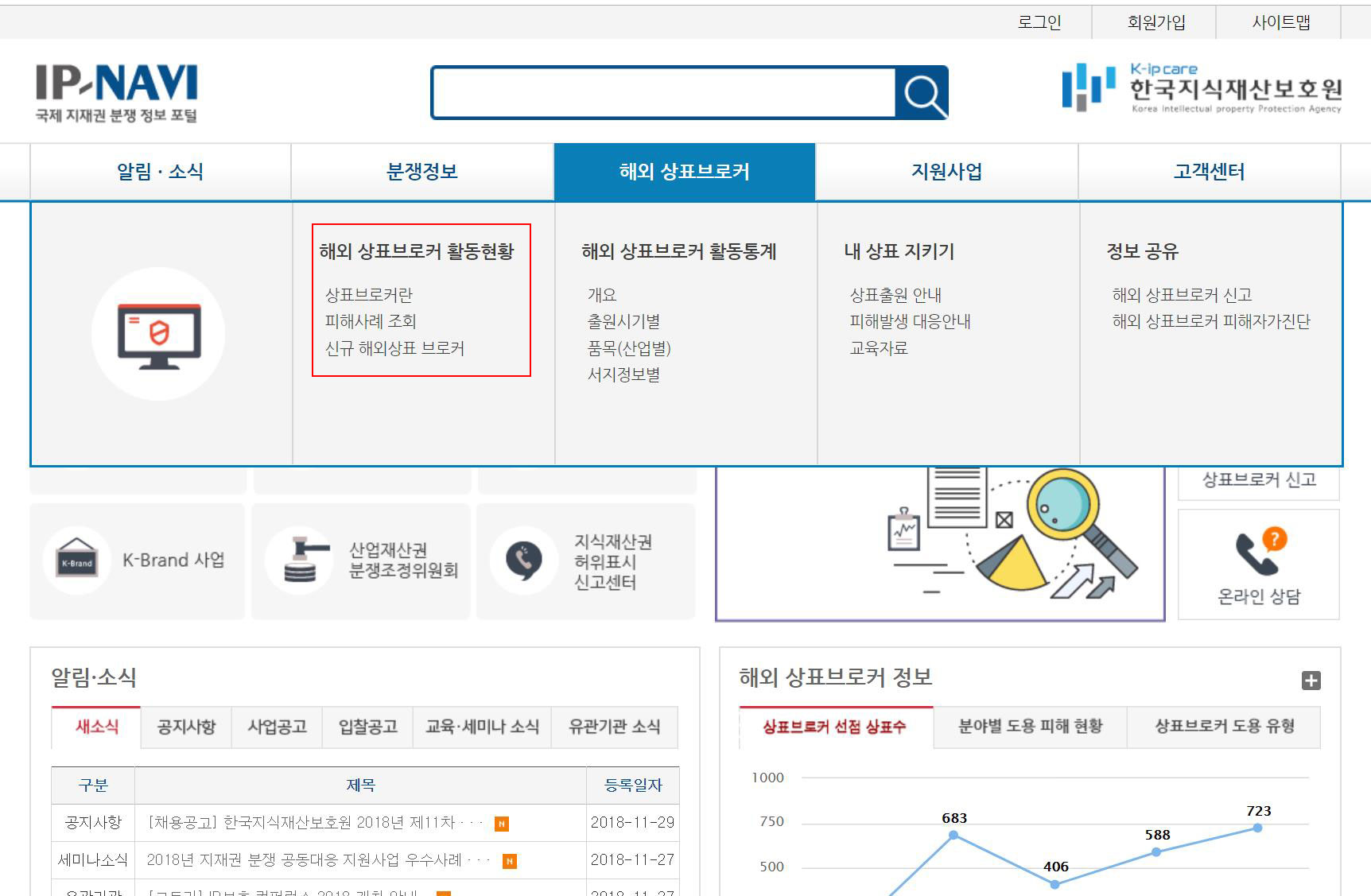This screenshot has width=1371, height=896.
Task: Click the 2018-11-29 date cell
Action: coord(633,823)
